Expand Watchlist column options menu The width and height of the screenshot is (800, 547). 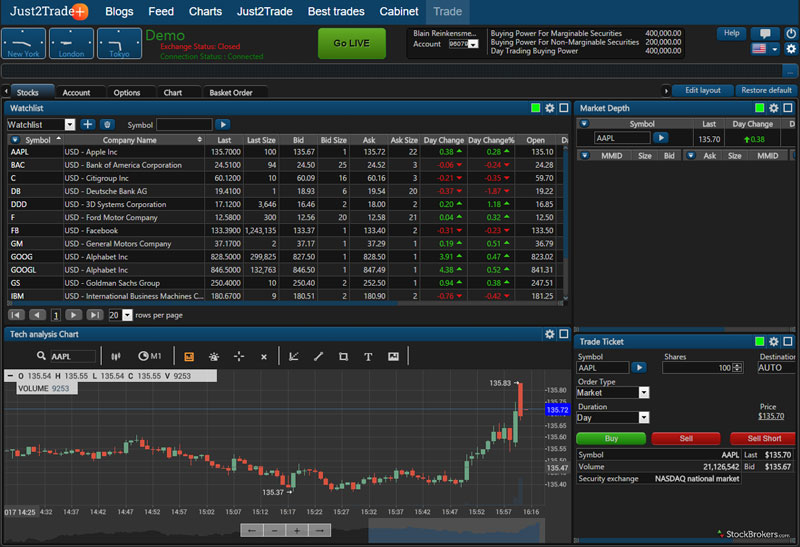click(x=15, y=140)
